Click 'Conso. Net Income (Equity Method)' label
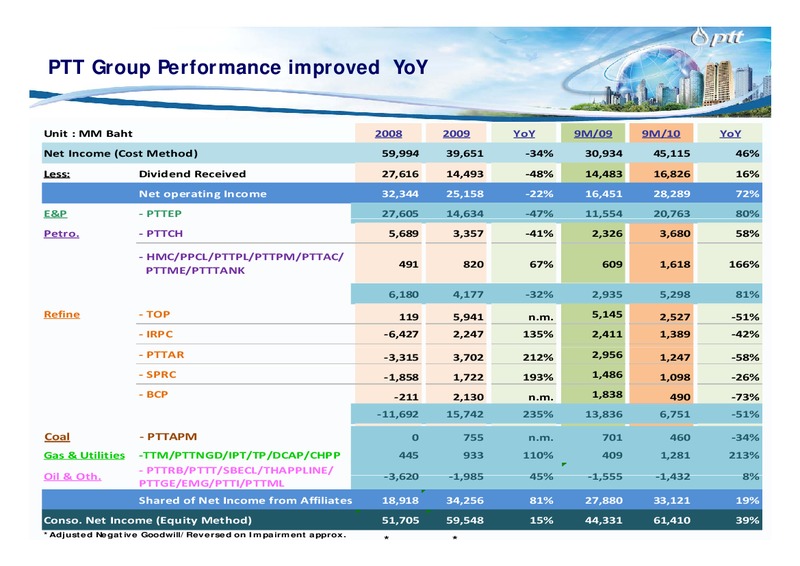The width and height of the screenshot is (800, 566). pyautogui.click(x=147, y=521)
